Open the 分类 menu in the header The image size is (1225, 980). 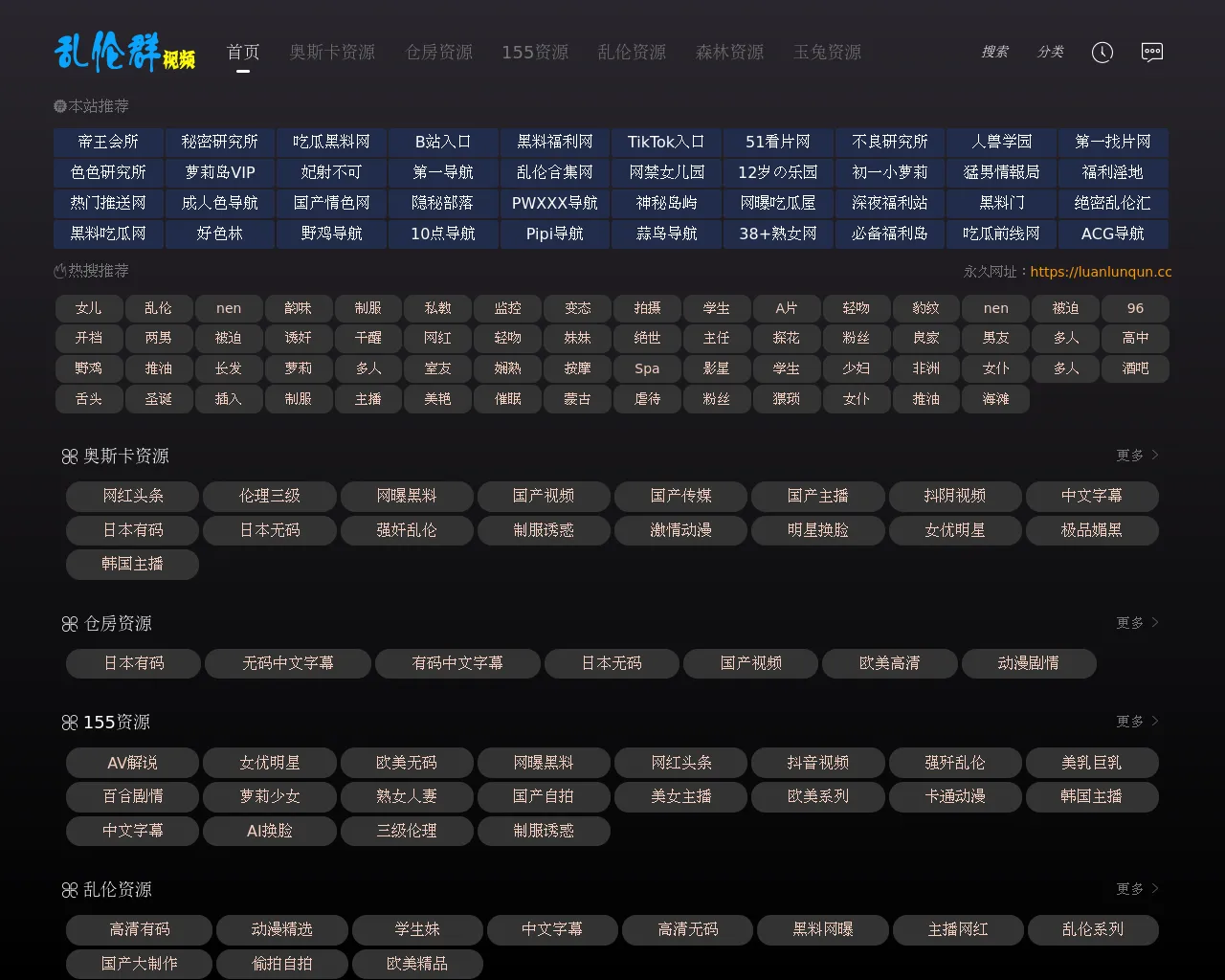point(1051,52)
